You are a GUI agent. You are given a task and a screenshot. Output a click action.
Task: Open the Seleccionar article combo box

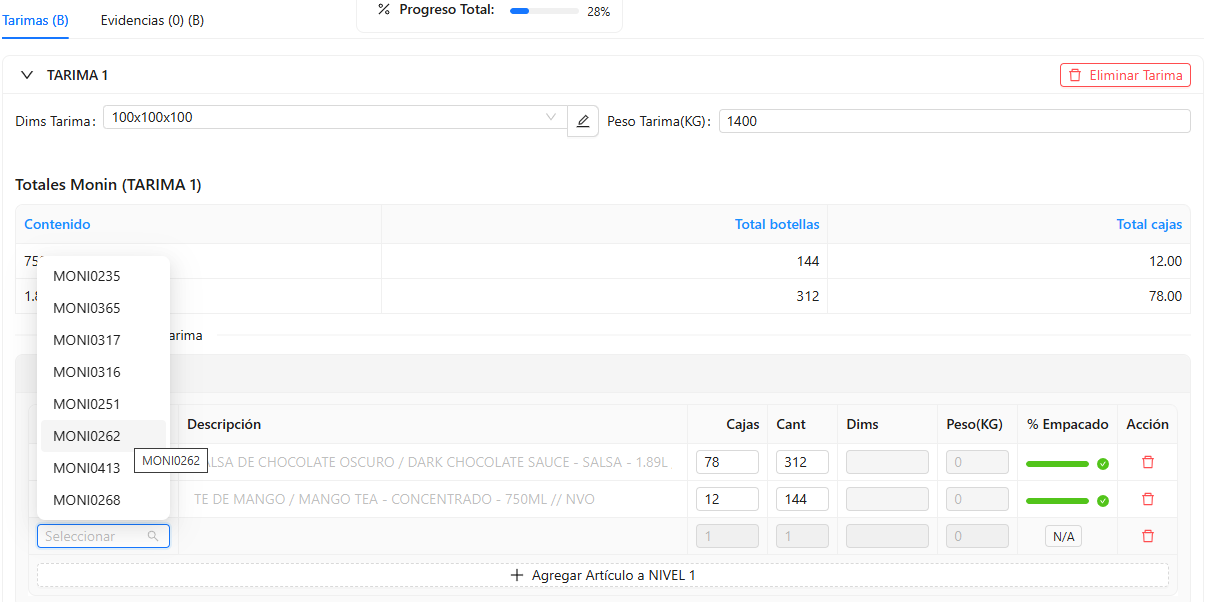(103, 536)
